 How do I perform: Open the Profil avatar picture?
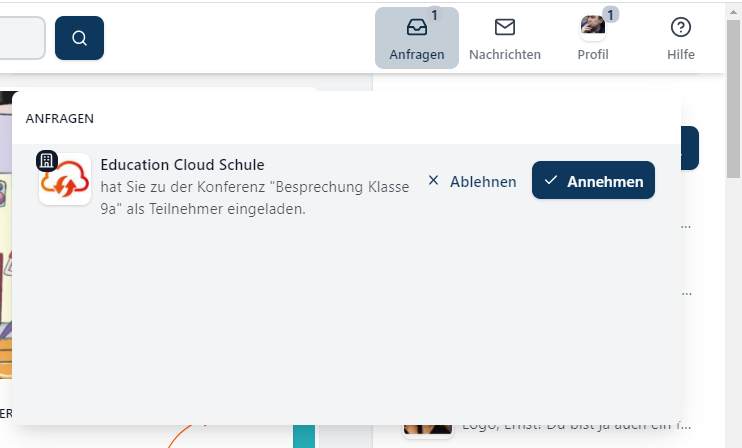pos(592,27)
